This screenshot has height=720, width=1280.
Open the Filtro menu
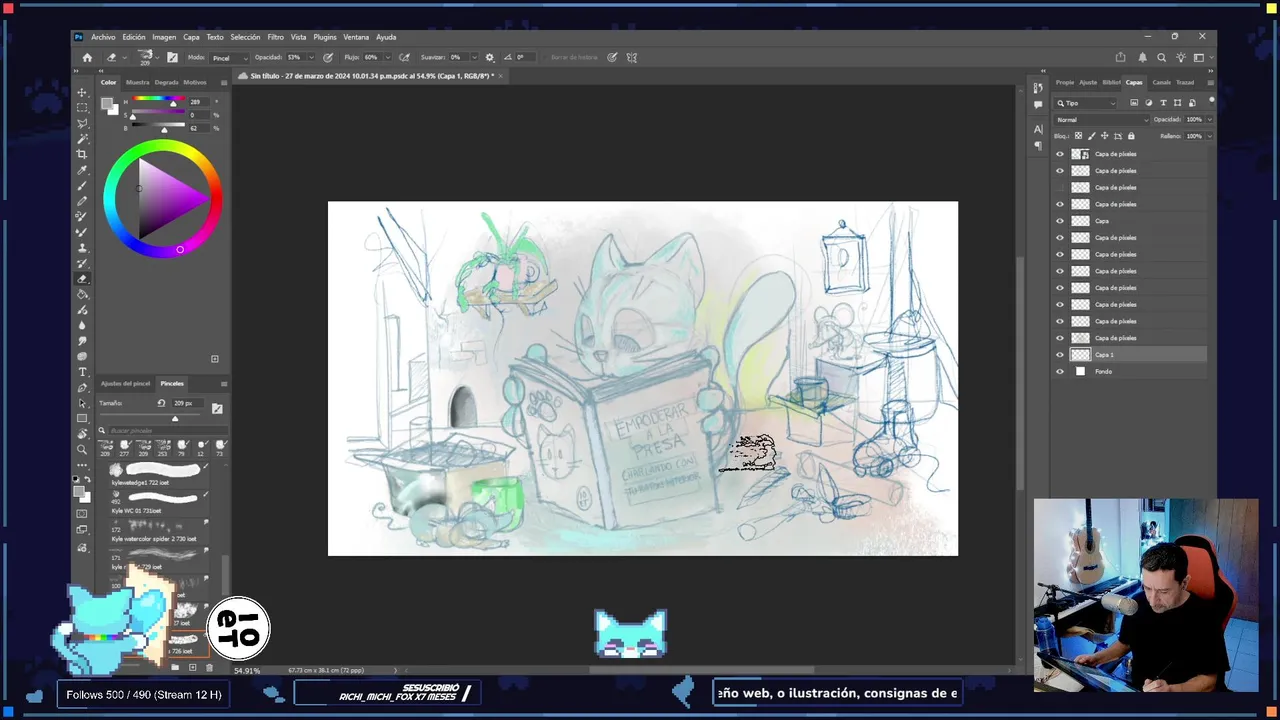click(x=275, y=37)
